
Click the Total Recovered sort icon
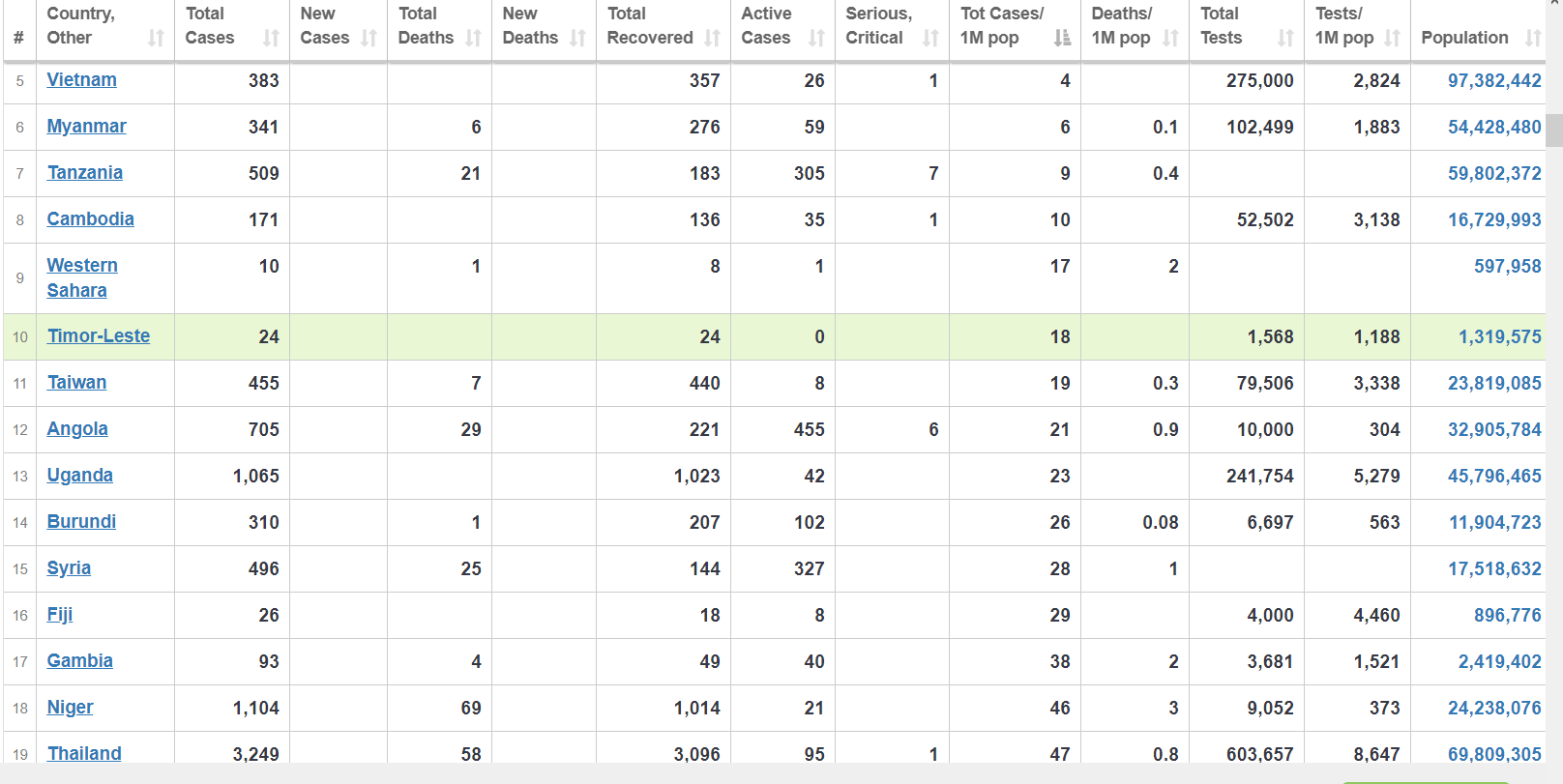point(712,38)
